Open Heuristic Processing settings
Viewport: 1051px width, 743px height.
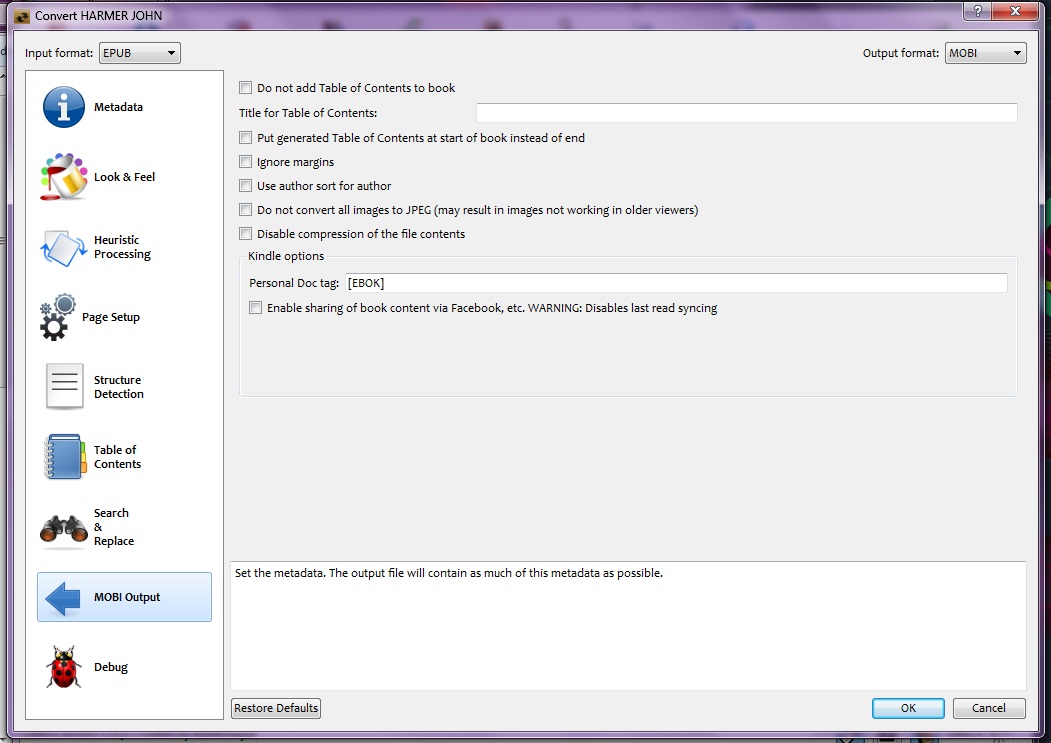pyautogui.click(x=122, y=247)
